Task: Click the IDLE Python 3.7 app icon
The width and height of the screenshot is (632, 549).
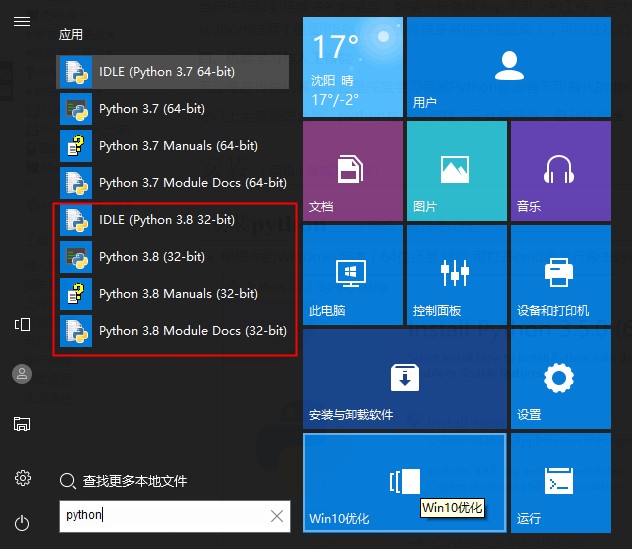Action: (x=76, y=72)
